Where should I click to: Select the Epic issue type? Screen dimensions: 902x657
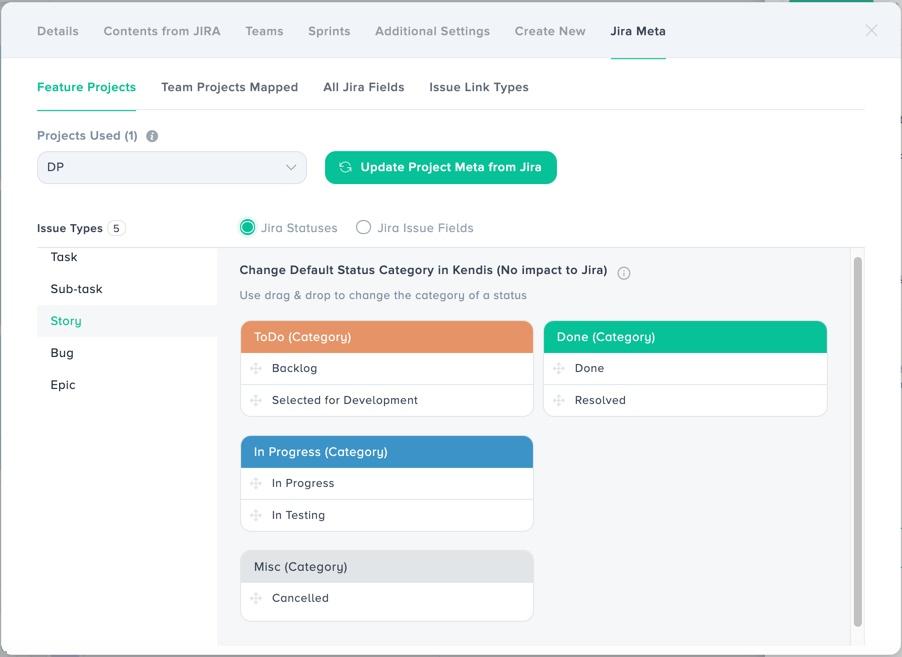pyautogui.click(x=127, y=385)
